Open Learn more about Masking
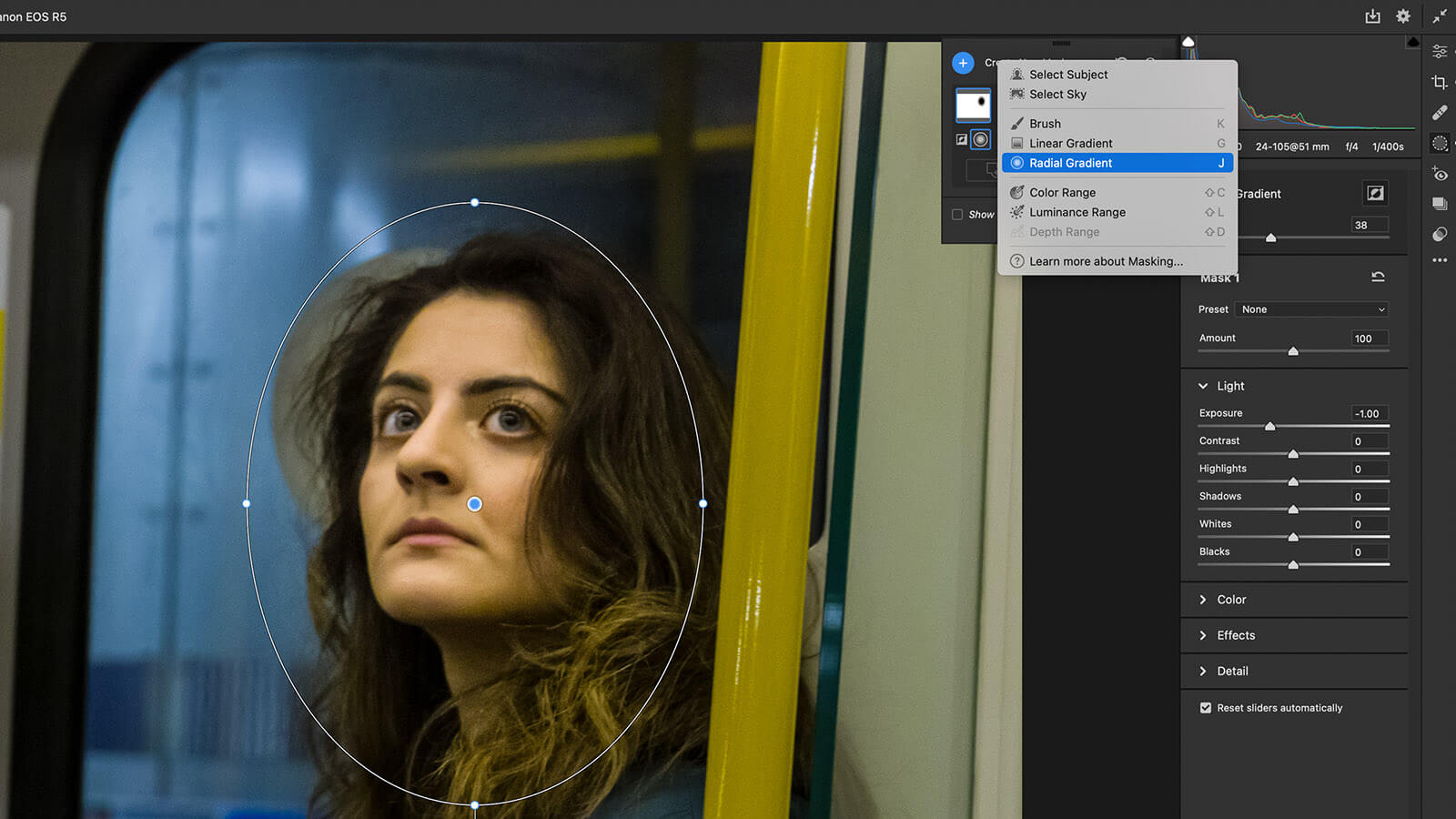Image resolution: width=1456 pixels, height=819 pixels. [x=1117, y=261]
